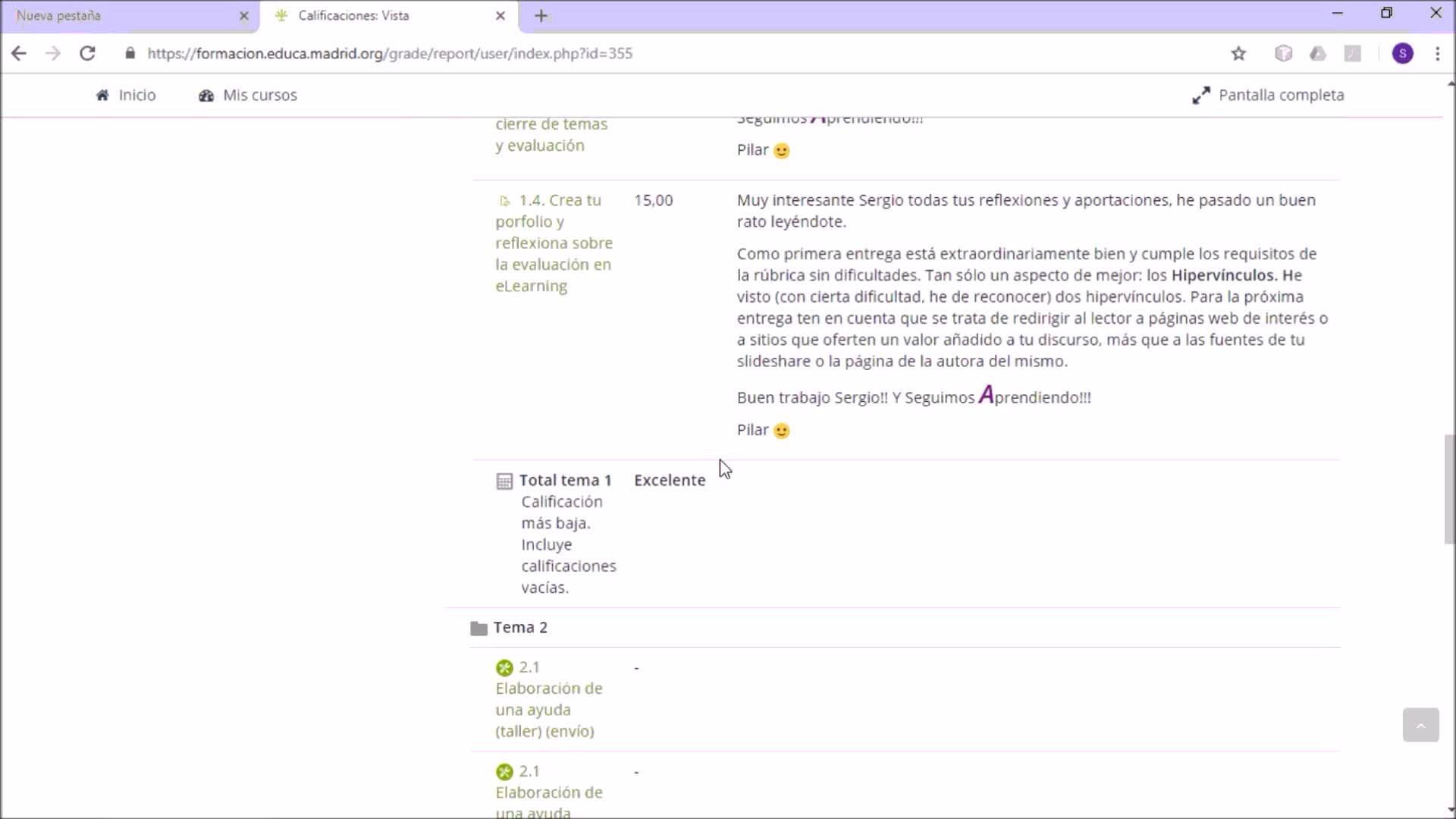This screenshot has width=1456, height=819.
Task: Click the Total tema 1 grid icon
Action: 504,481
